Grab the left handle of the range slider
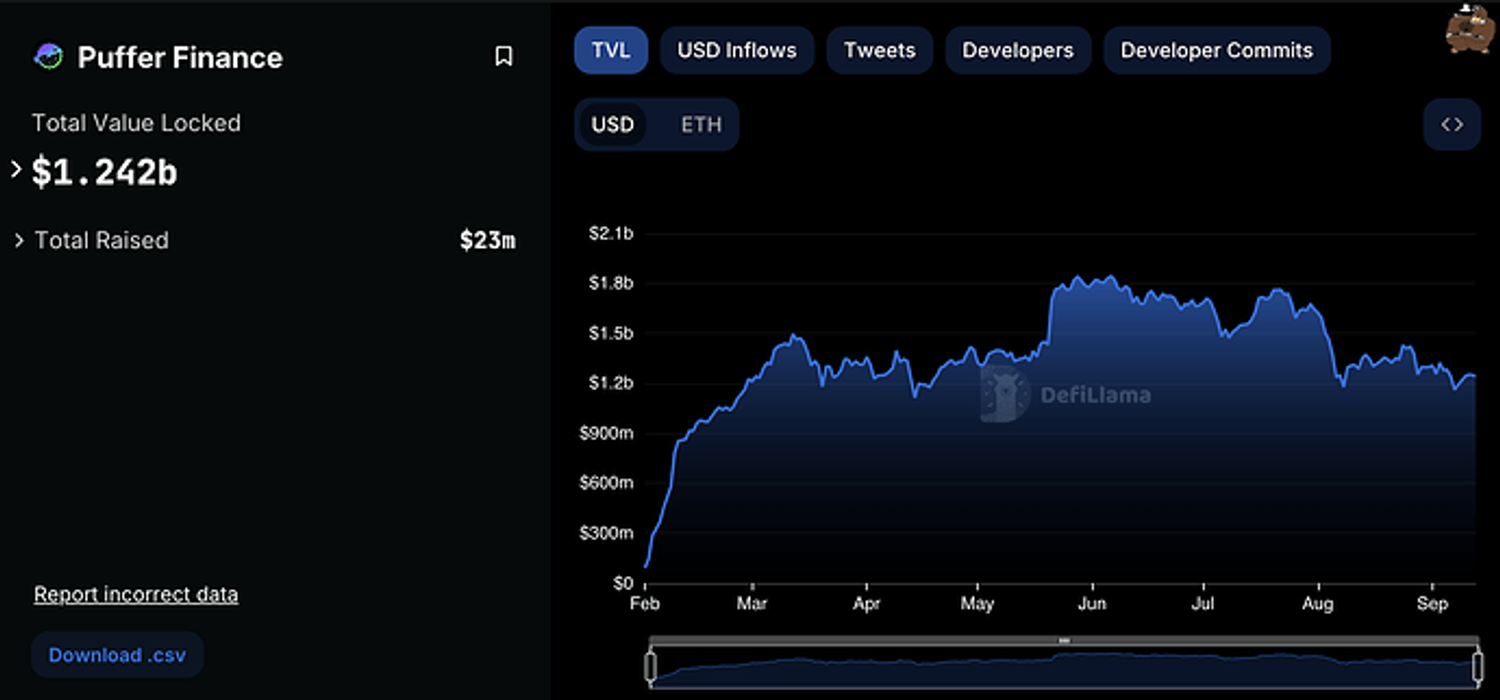The image size is (1500, 700). coord(651,666)
